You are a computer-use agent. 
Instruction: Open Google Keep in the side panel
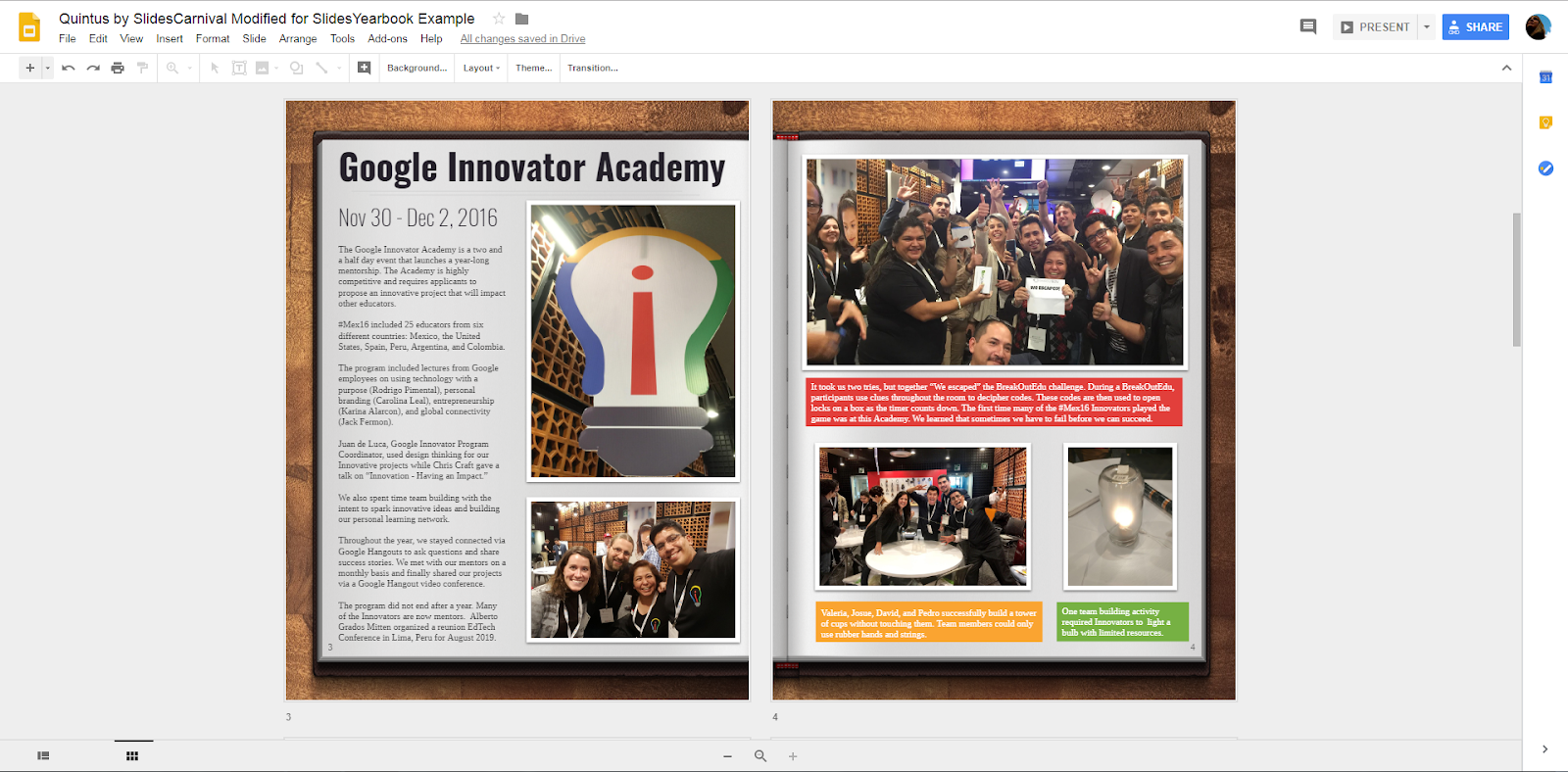point(1545,122)
